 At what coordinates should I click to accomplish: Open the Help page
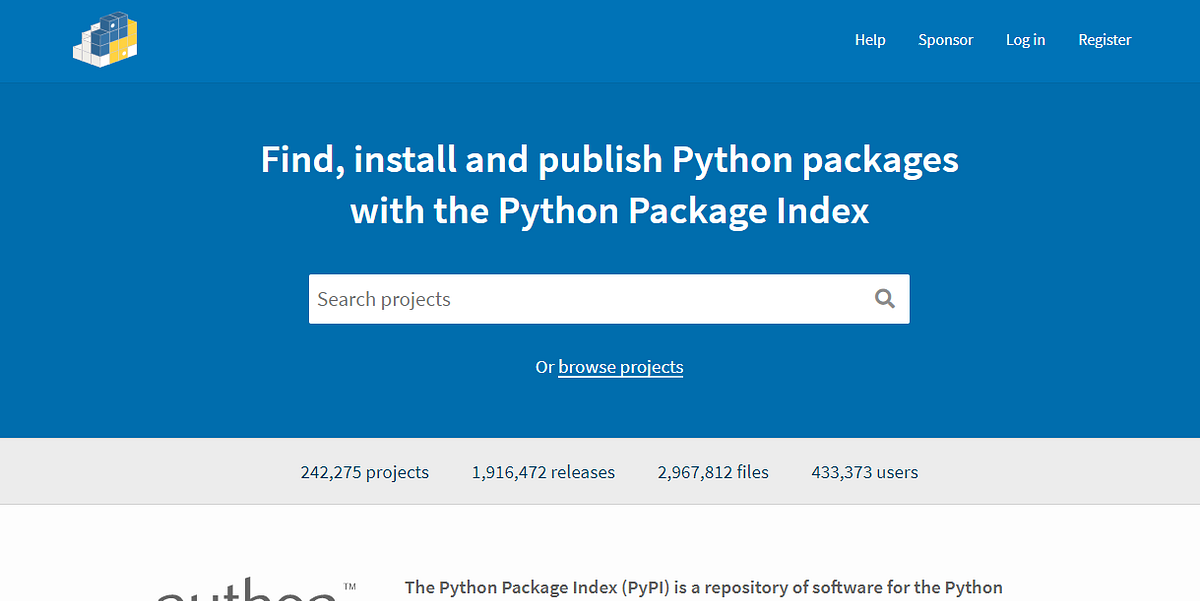coord(869,40)
